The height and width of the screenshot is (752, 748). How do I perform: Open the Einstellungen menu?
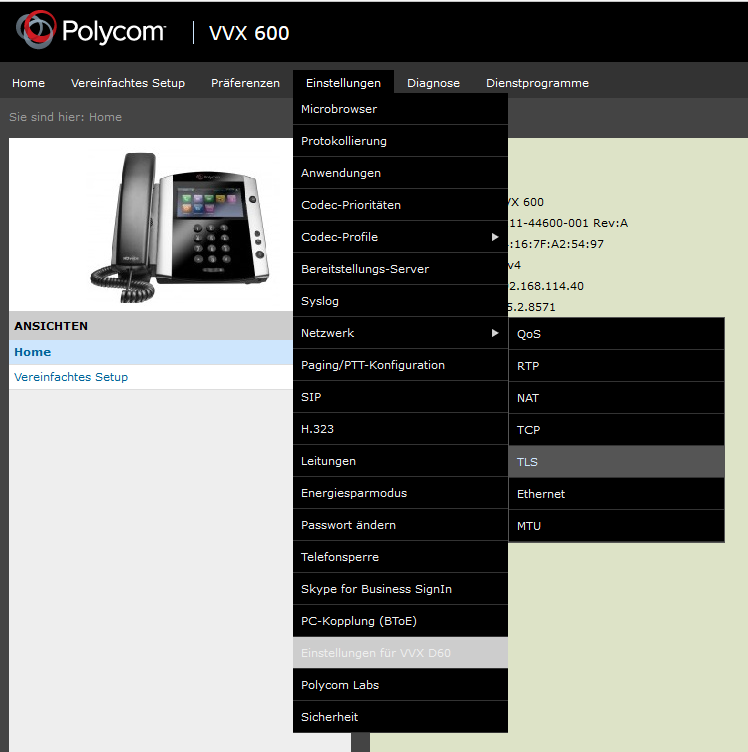click(x=343, y=83)
